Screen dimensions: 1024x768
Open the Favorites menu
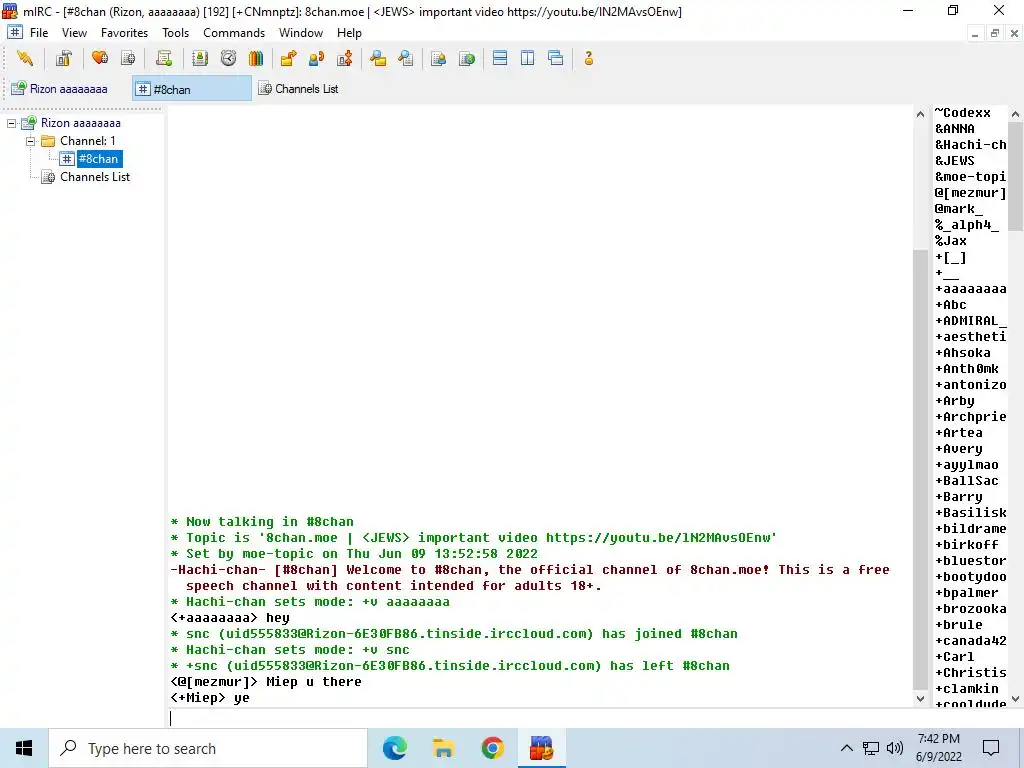click(124, 33)
